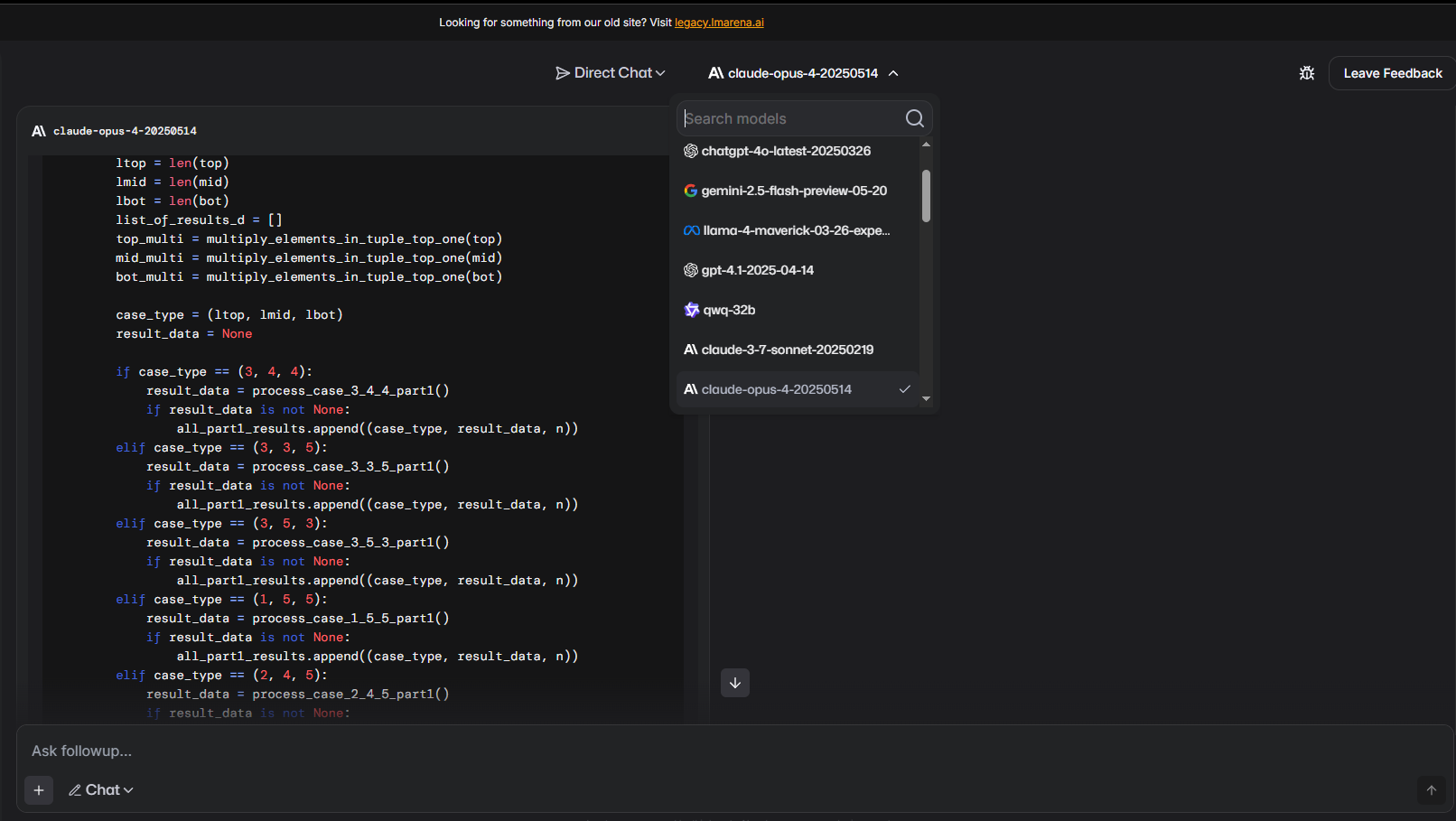Click the plus attachment icon
The height and width of the screenshot is (821, 1456).
pos(39,790)
